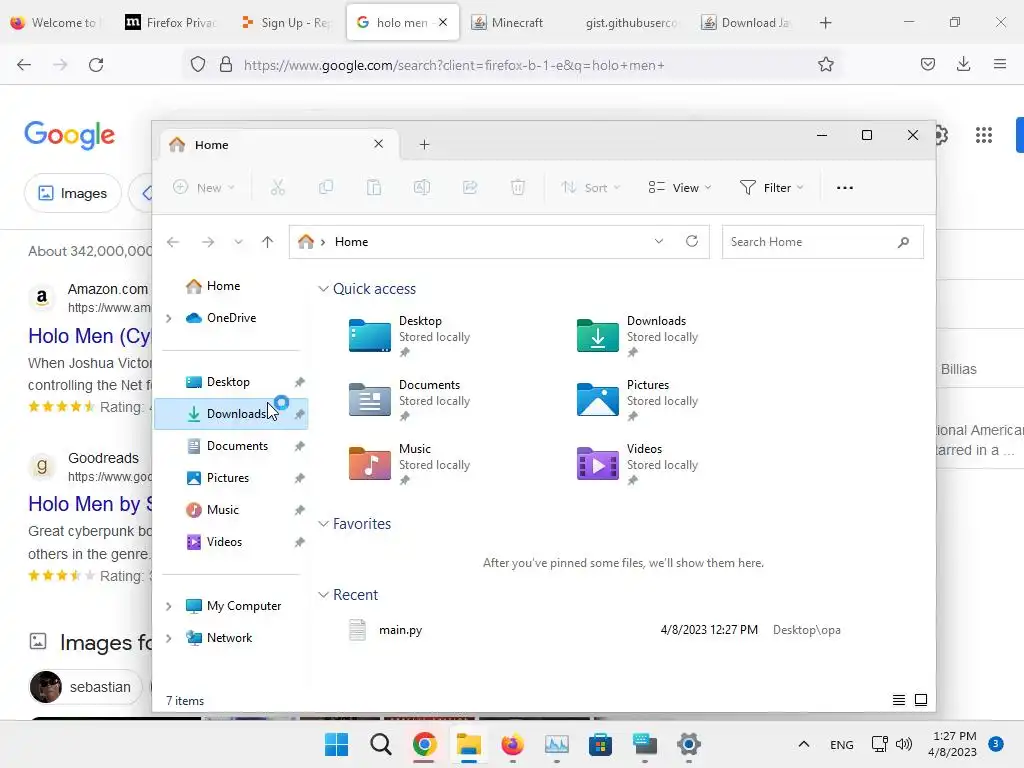Open the Downloads folder in Quick access

pyautogui.click(x=637, y=336)
